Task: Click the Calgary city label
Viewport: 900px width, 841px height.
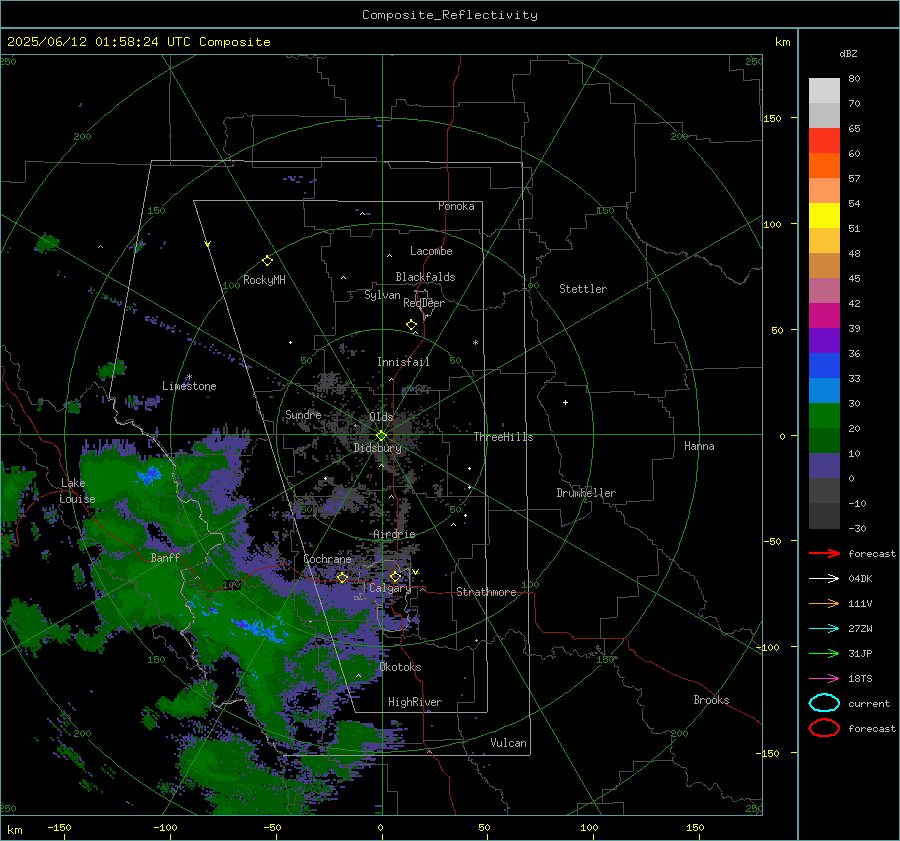Action: tap(390, 588)
